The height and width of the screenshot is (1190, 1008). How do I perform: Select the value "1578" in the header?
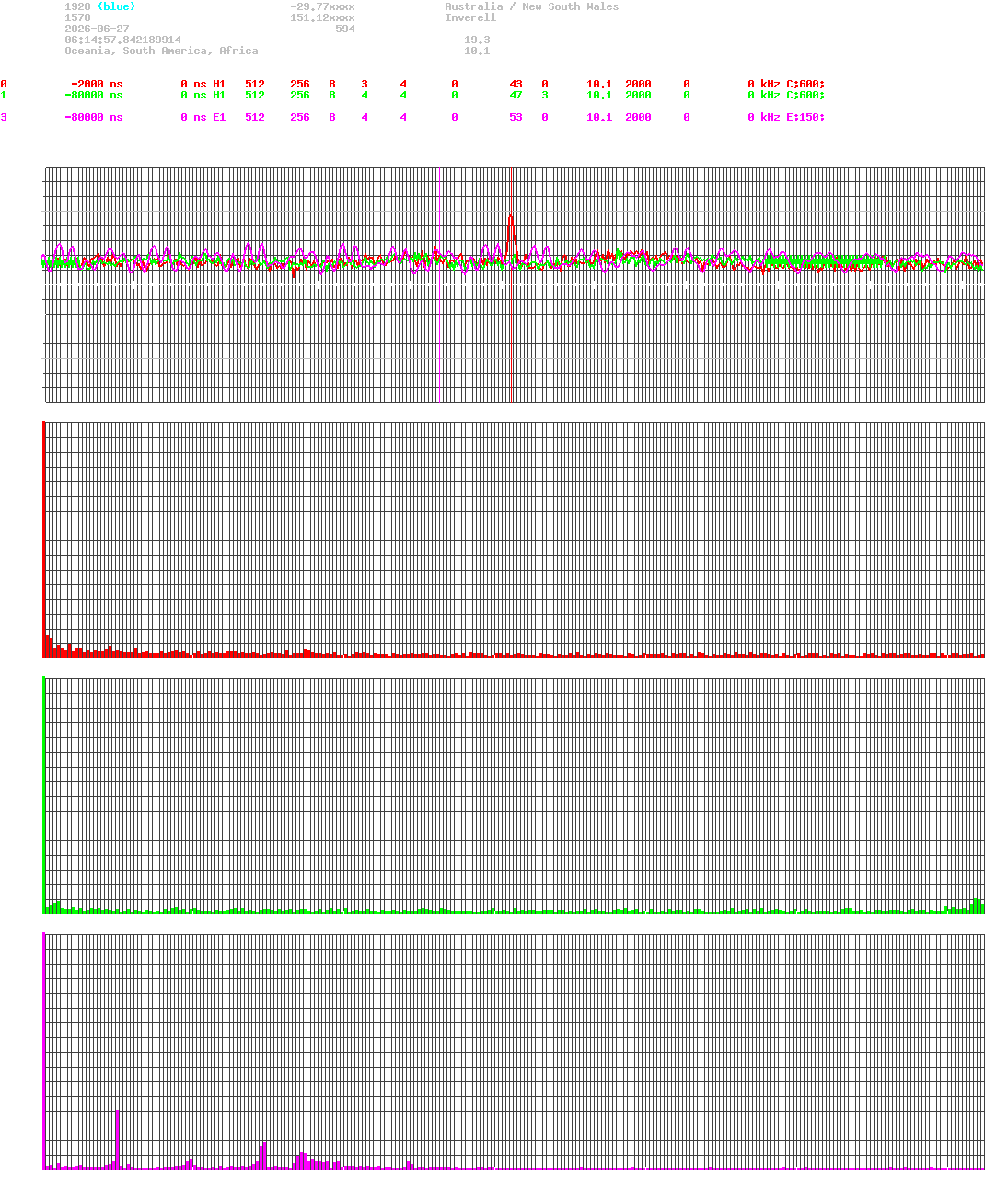[77, 17]
